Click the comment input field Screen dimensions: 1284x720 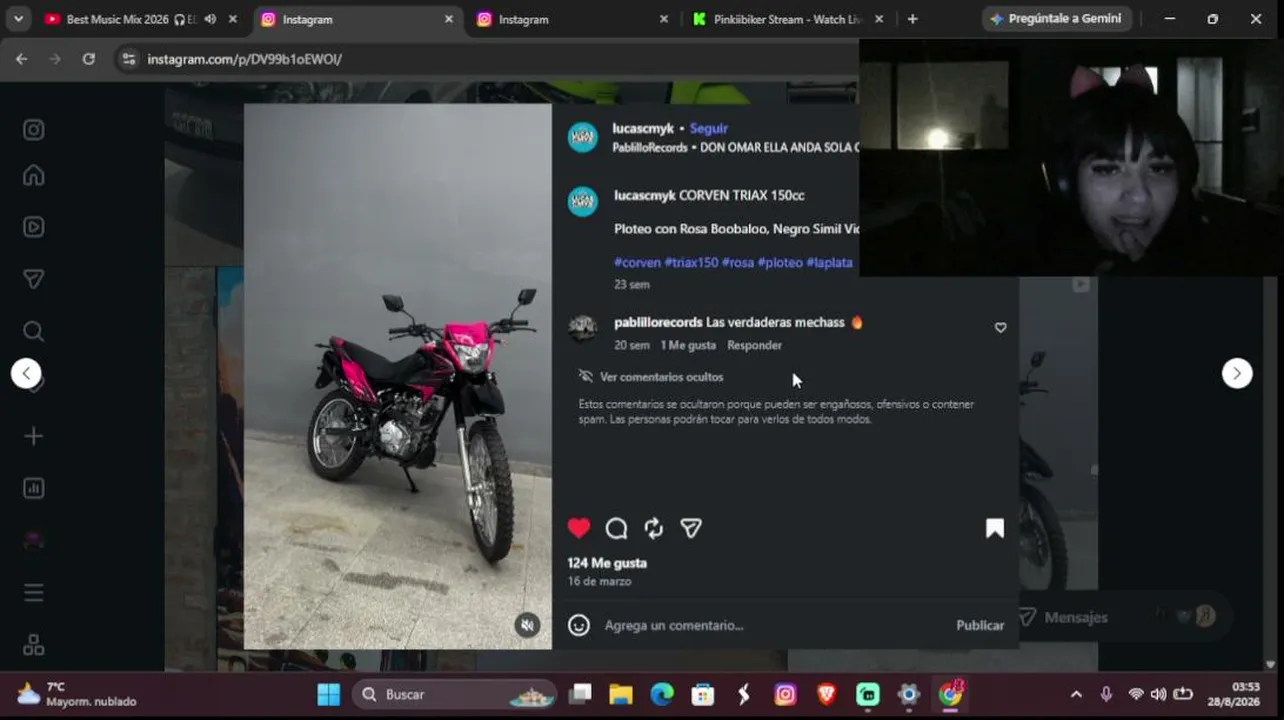click(775, 625)
